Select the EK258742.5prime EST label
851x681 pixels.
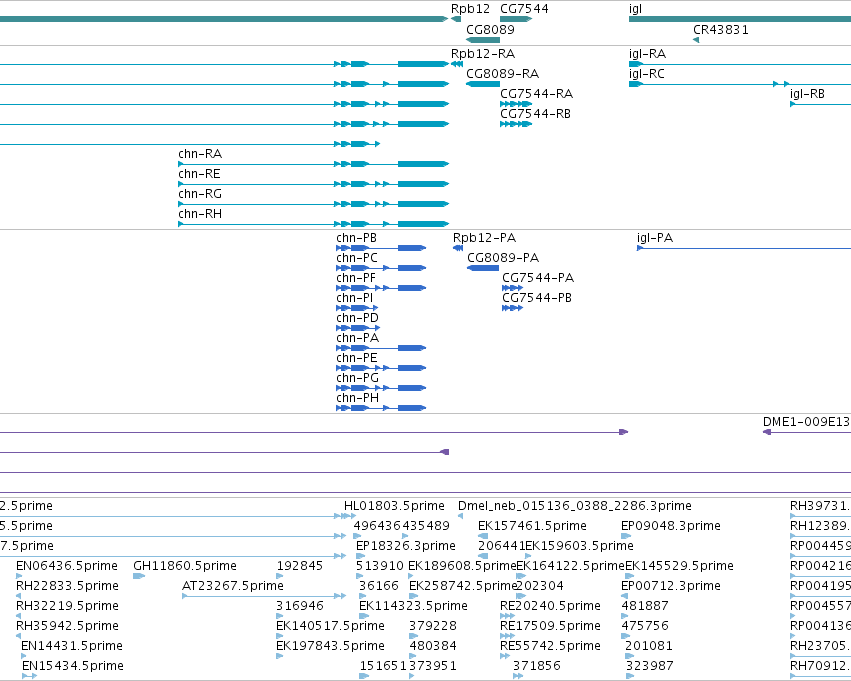point(462,586)
